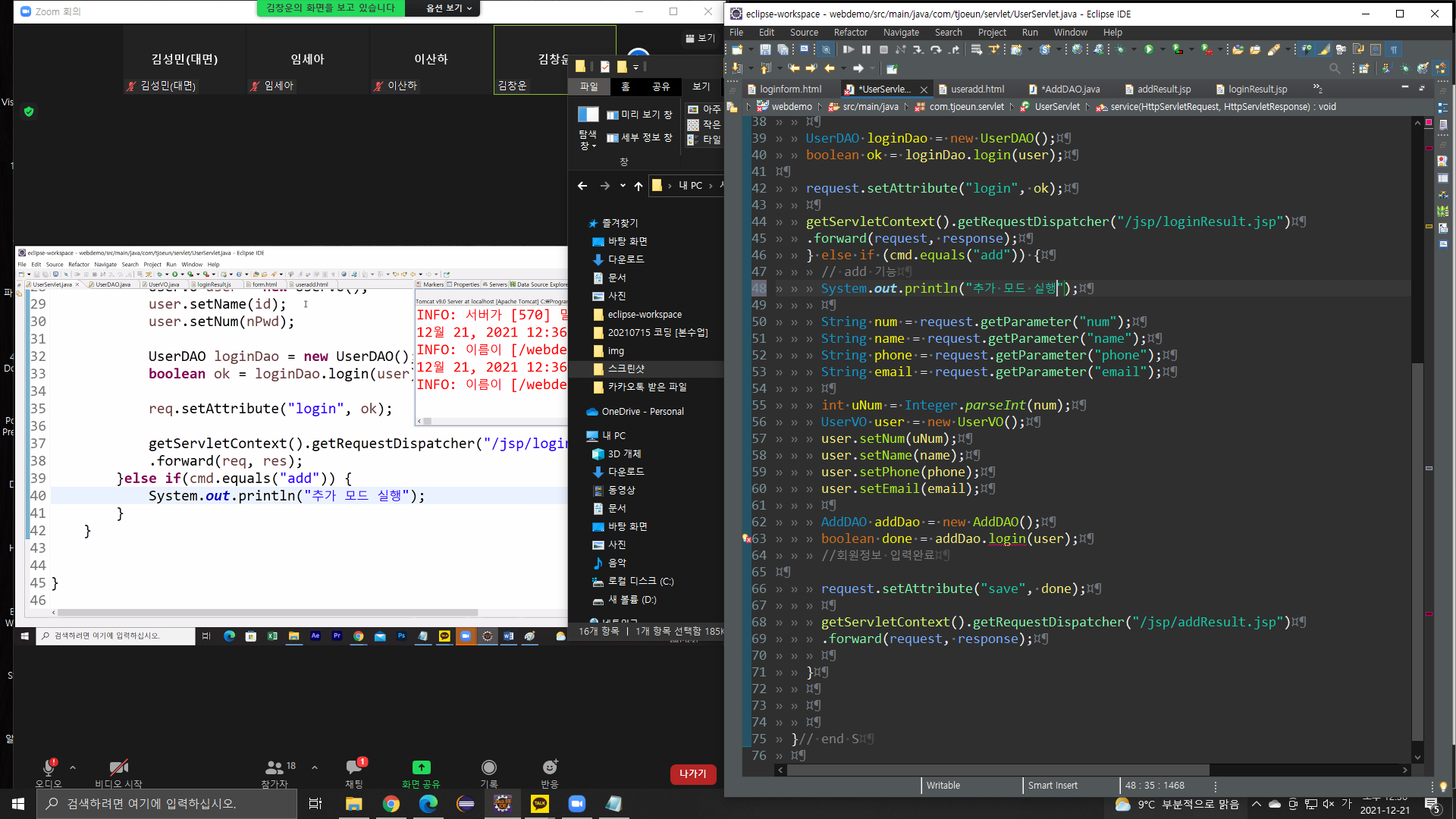This screenshot has width=1456, height=819.
Task: Unmute the Zoom audio microphone
Action: point(49,767)
